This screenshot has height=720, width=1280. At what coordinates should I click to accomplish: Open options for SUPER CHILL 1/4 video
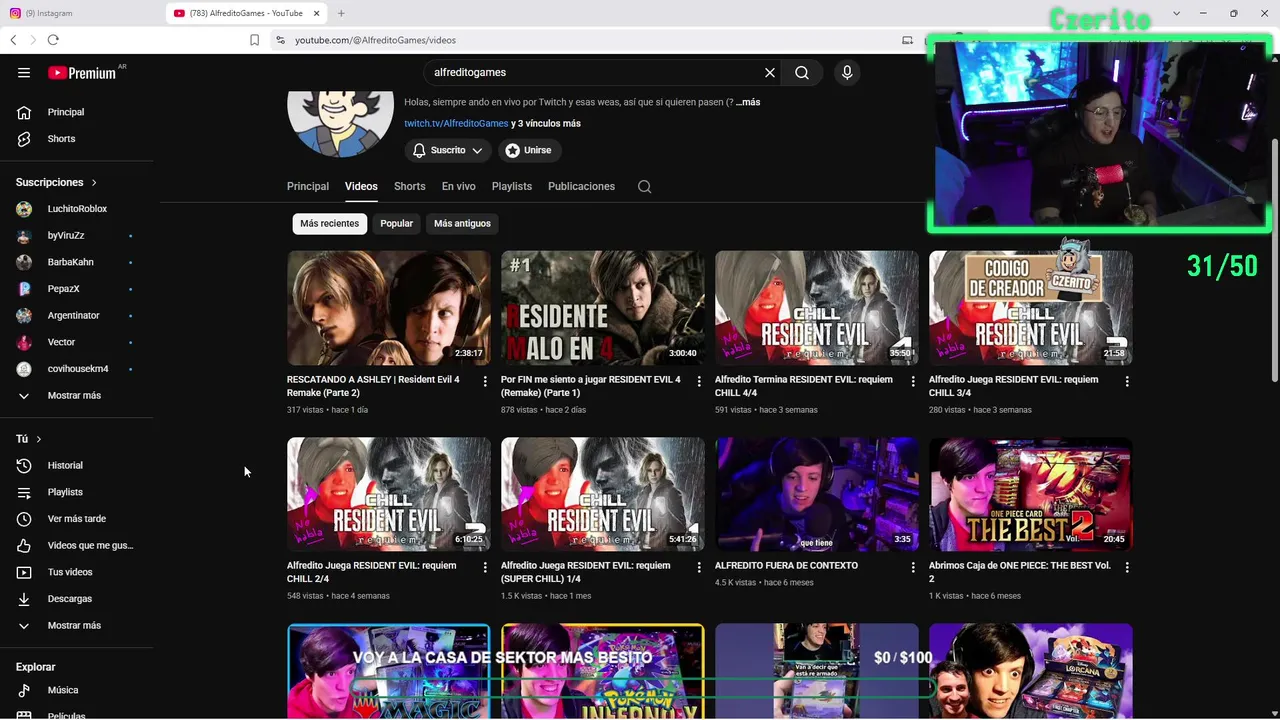coord(699,567)
